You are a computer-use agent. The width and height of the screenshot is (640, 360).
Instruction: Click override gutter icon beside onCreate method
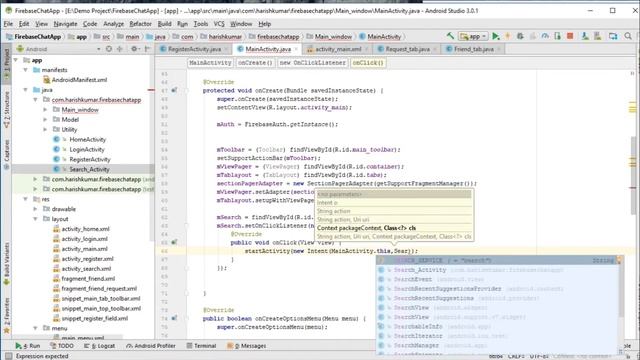(174, 90)
